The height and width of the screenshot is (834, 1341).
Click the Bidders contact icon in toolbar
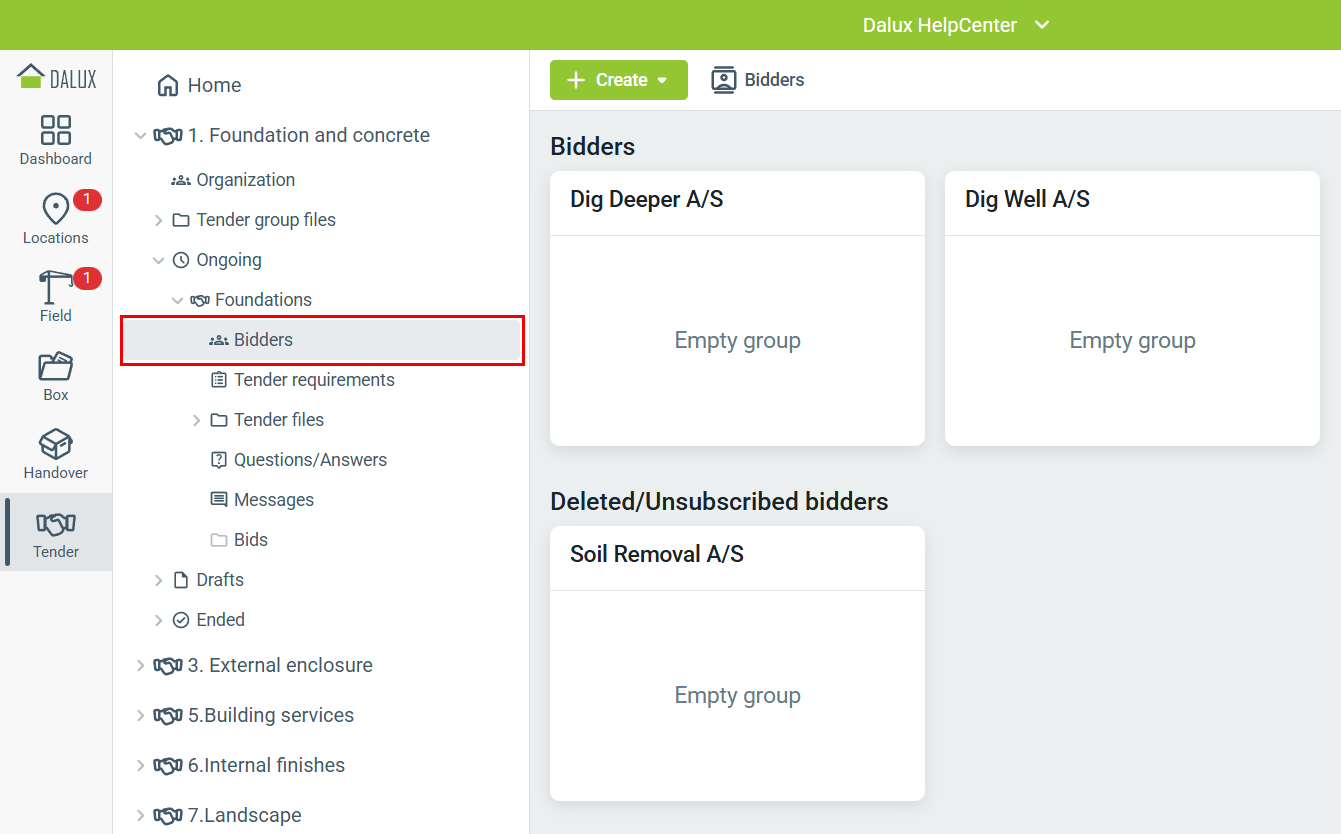click(x=724, y=80)
